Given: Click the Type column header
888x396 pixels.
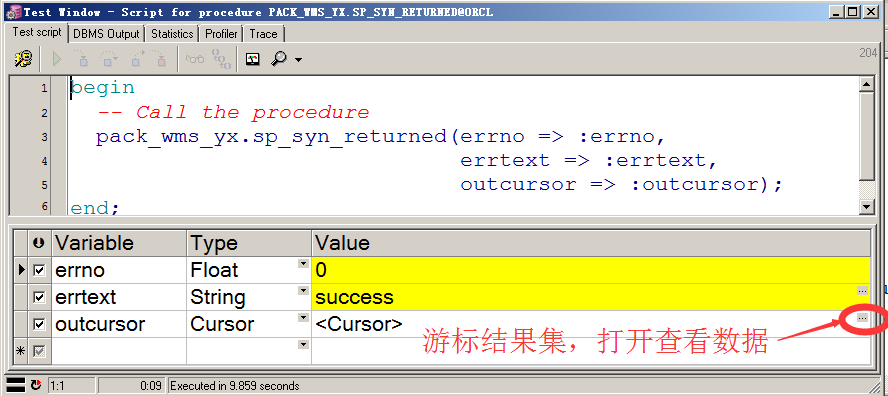Looking at the screenshot, I should [x=249, y=244].
